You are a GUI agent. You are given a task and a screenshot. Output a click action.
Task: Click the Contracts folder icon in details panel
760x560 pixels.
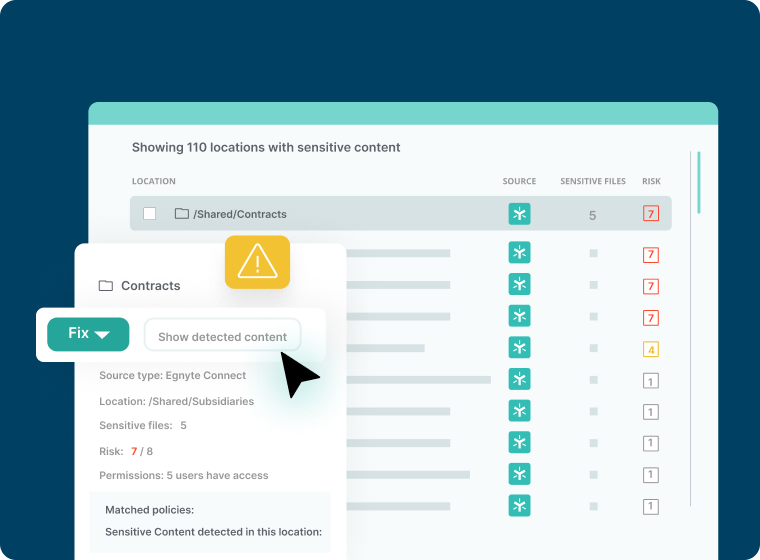tap(106, 286)
